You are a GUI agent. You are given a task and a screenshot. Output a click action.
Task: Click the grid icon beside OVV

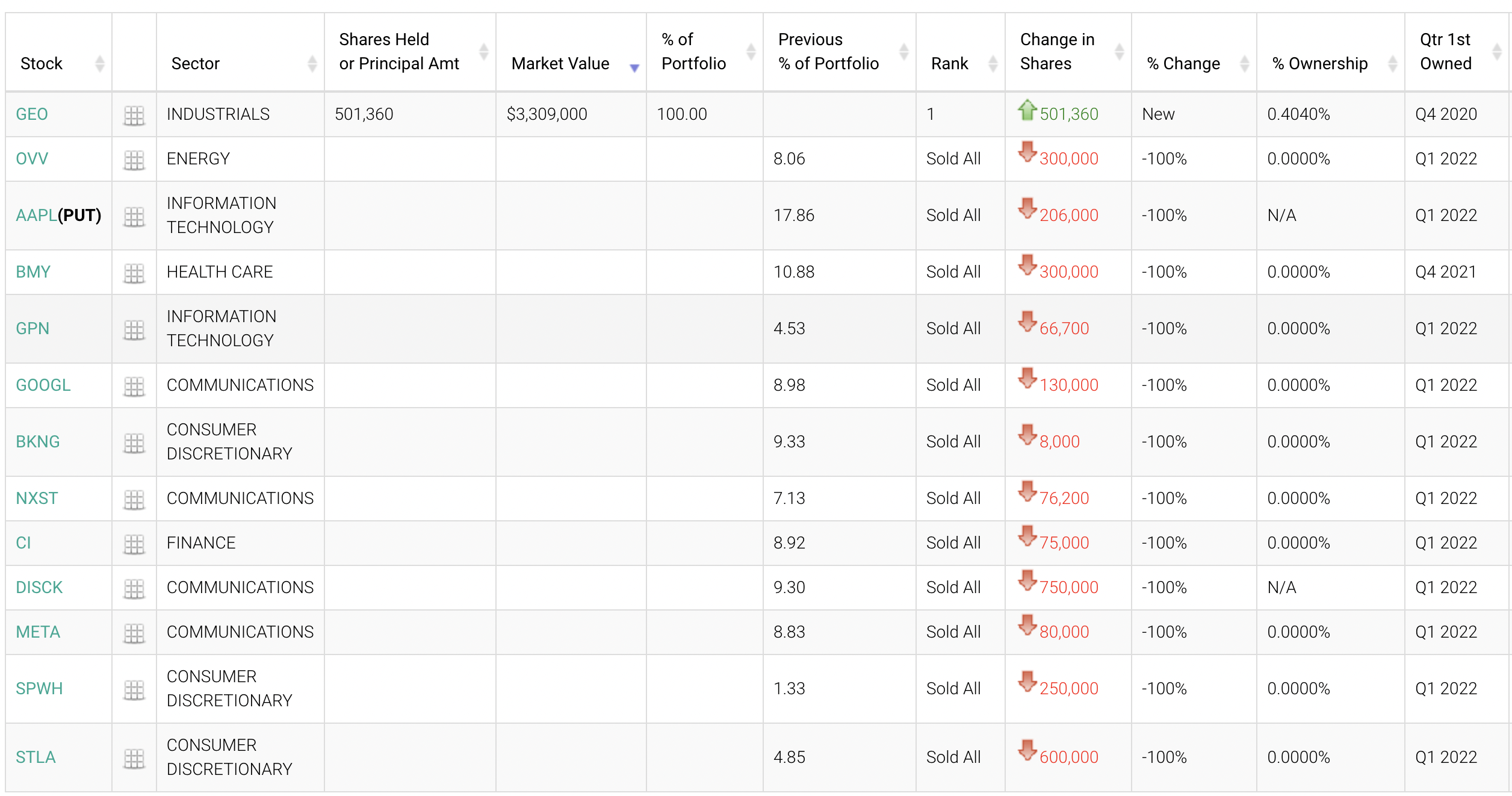pyautogui.click(x=134, y=160)
